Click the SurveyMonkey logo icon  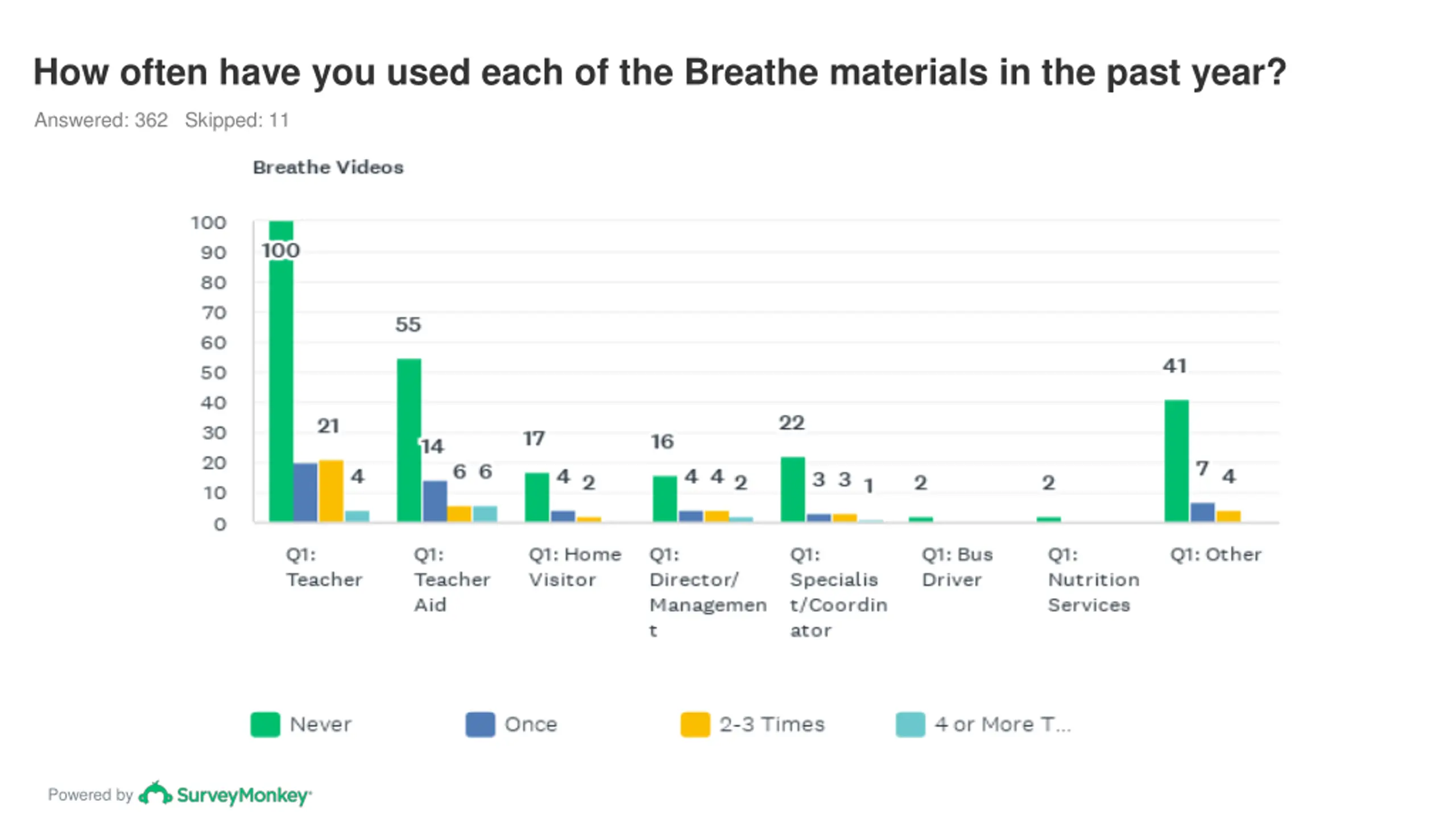pyautogui.click(x=155, y=793)
